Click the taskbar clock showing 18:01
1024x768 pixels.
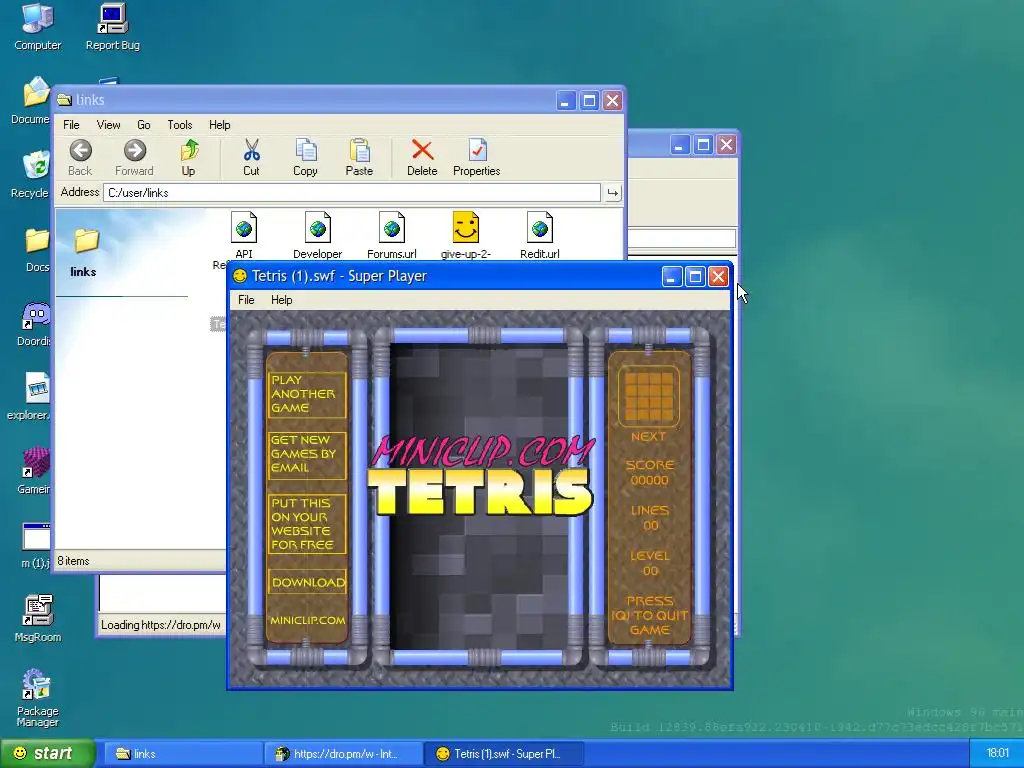pos(997,753)
